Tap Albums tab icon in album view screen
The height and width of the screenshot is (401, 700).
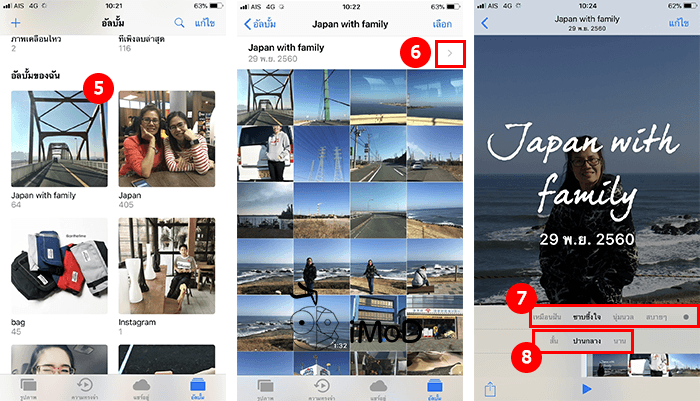pos(434,388)
